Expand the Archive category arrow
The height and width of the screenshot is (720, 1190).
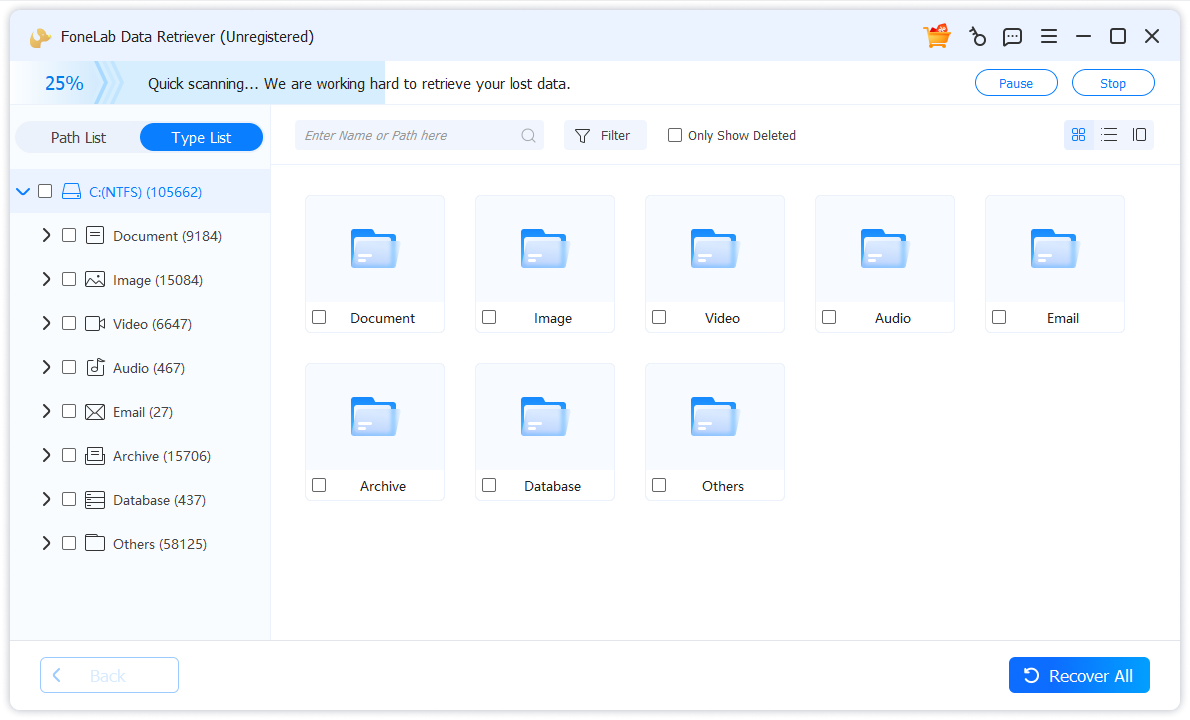click(46, 455)
